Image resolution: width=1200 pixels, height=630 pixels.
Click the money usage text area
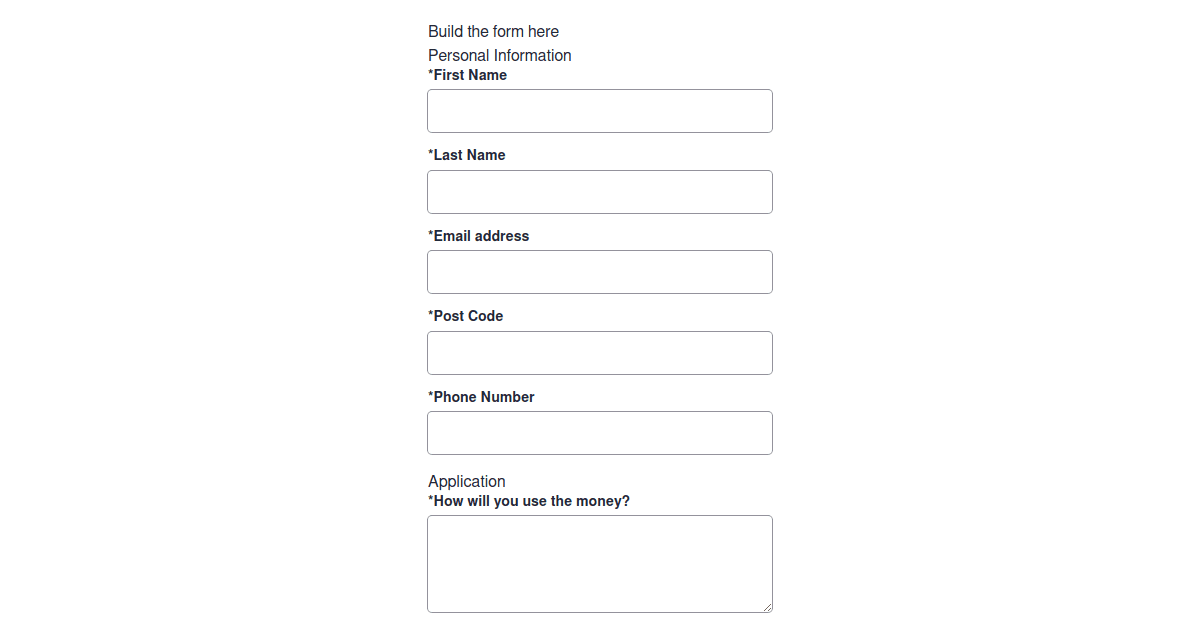click(x=600, y=564)
